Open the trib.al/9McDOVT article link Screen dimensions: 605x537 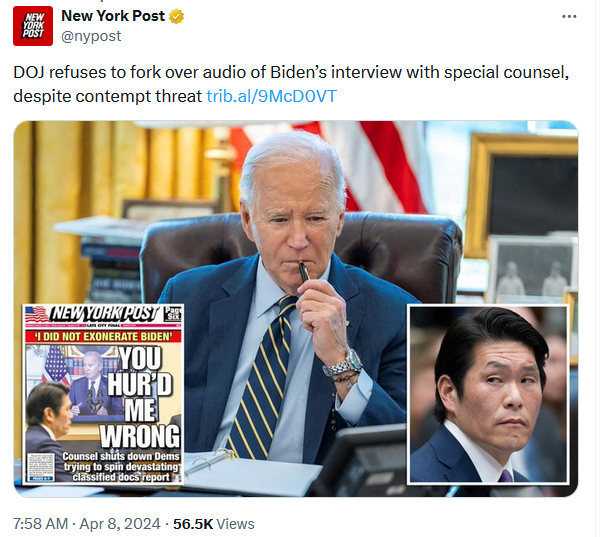point(272,96)
